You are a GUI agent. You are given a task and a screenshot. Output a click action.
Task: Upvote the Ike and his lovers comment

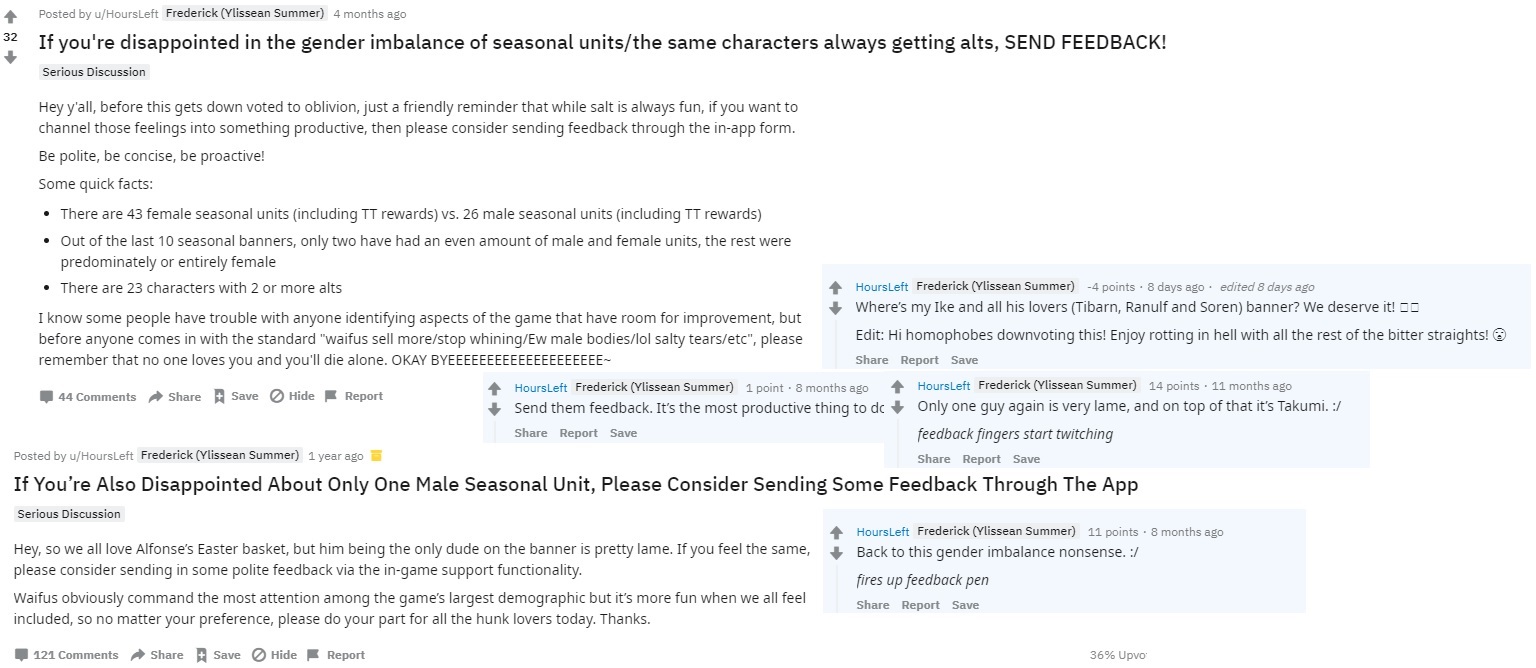(836, 287)
